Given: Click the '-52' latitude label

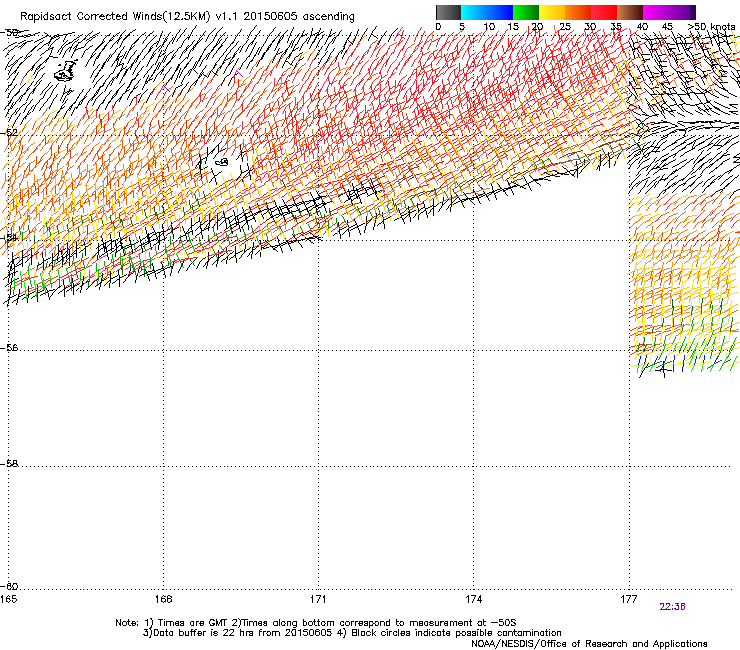Looking at the screenshot, I should 9,133.
